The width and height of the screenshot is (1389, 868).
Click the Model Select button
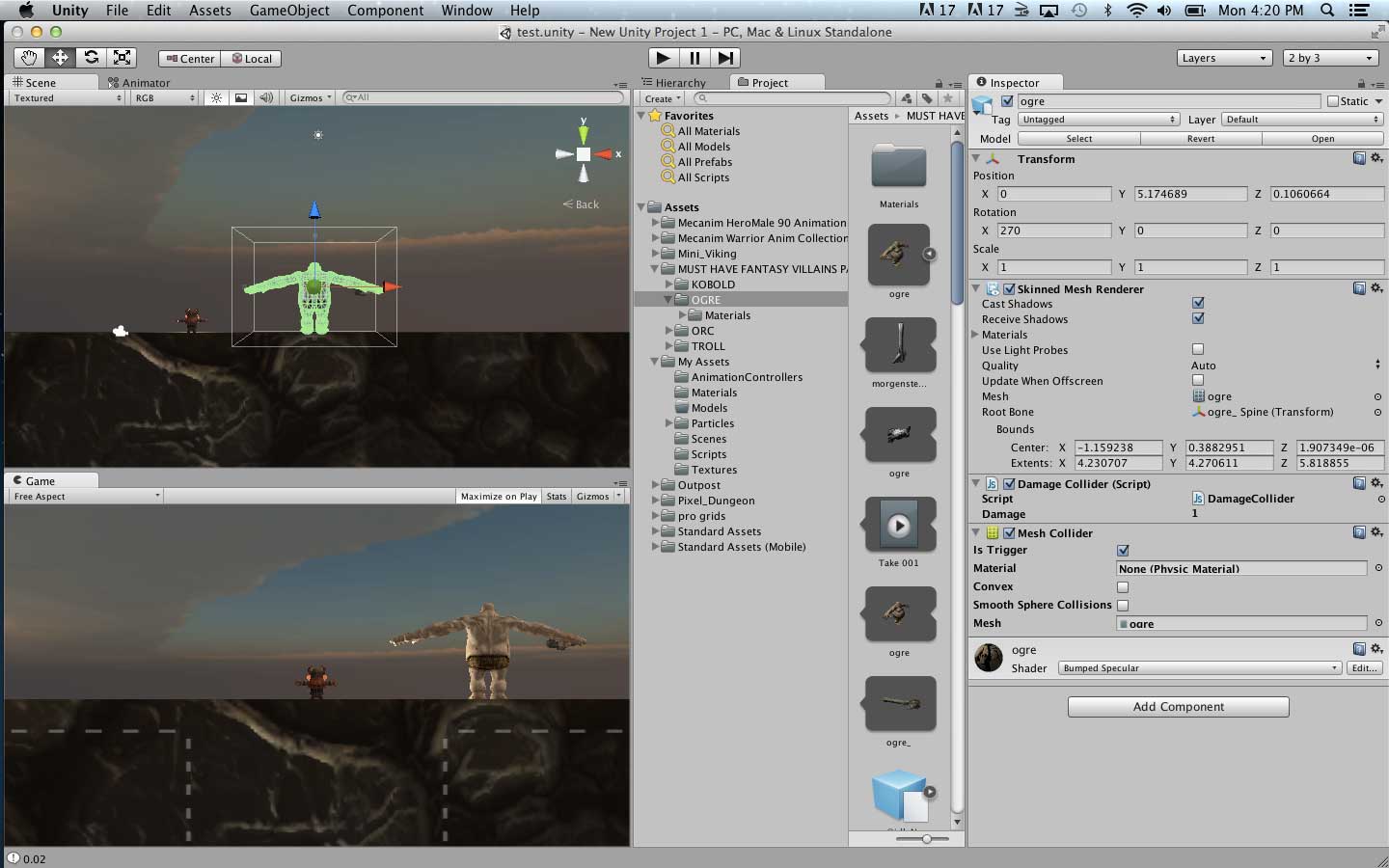1078,139
